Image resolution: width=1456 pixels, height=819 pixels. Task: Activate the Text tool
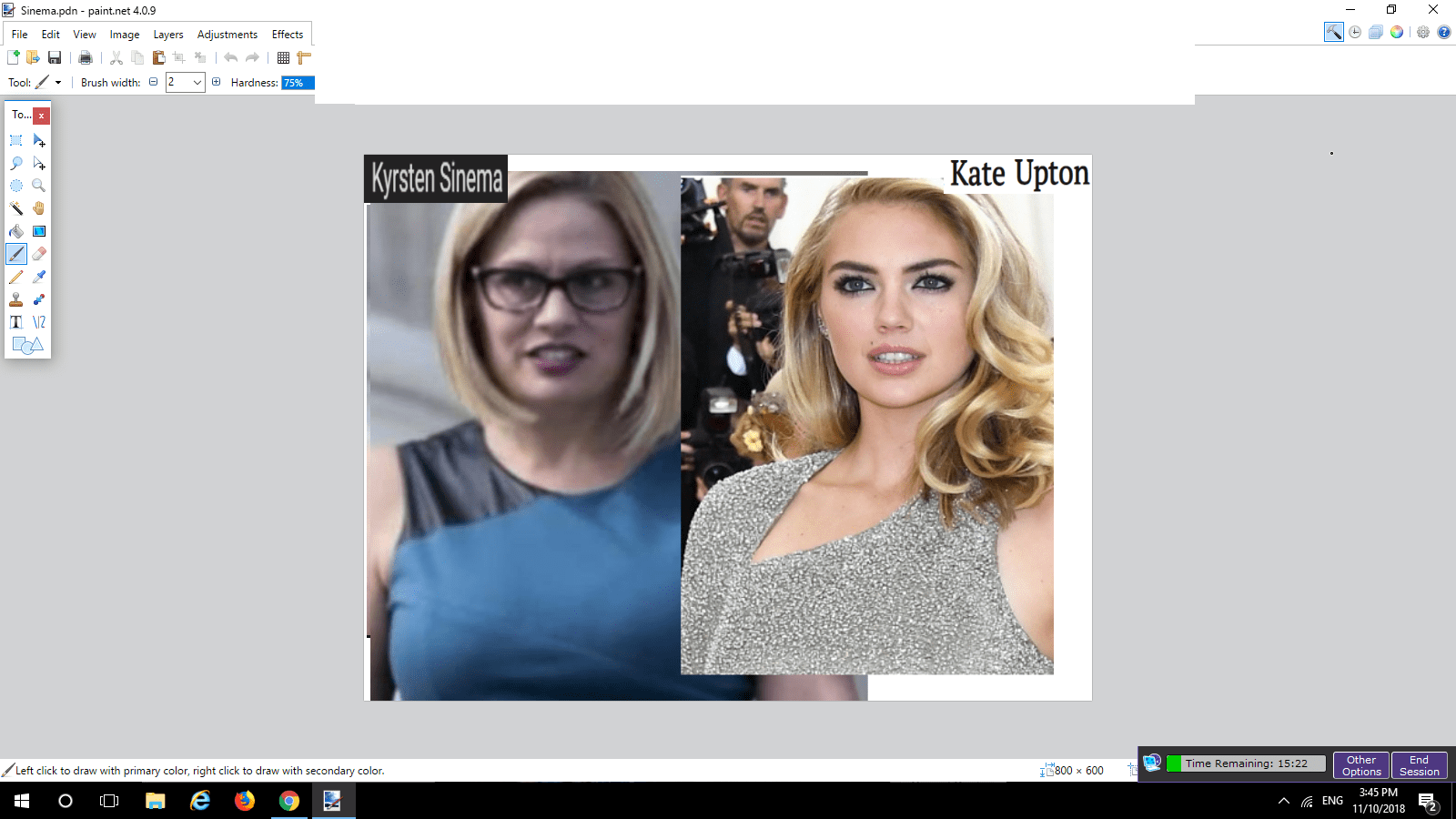[x=16, y=322]
